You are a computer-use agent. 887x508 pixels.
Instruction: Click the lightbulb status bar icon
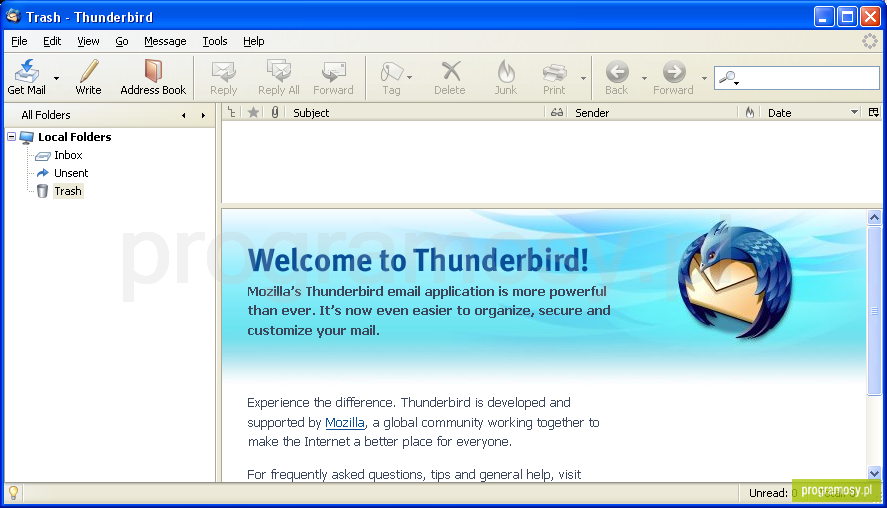14,493
